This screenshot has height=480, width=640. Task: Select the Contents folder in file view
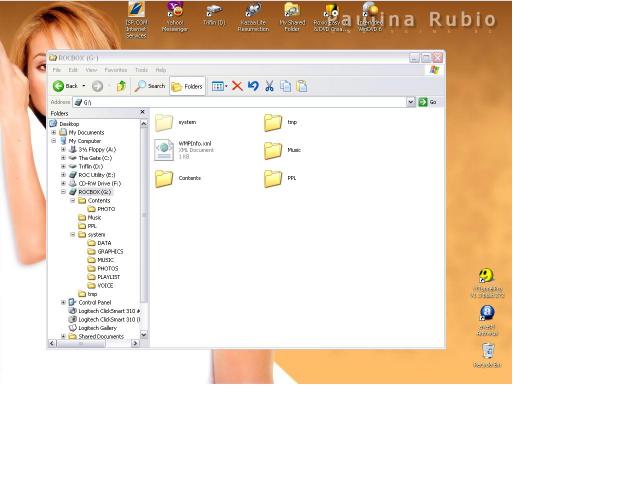[178, 178]
